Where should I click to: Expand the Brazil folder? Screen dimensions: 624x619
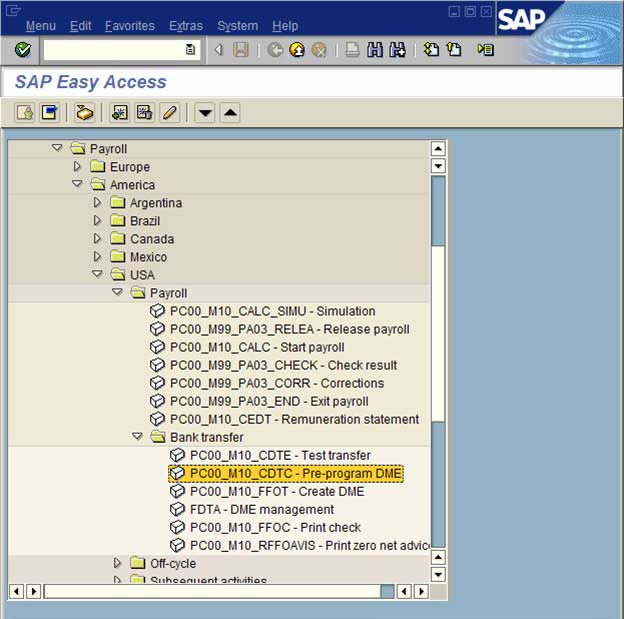[x=97, y=220]
